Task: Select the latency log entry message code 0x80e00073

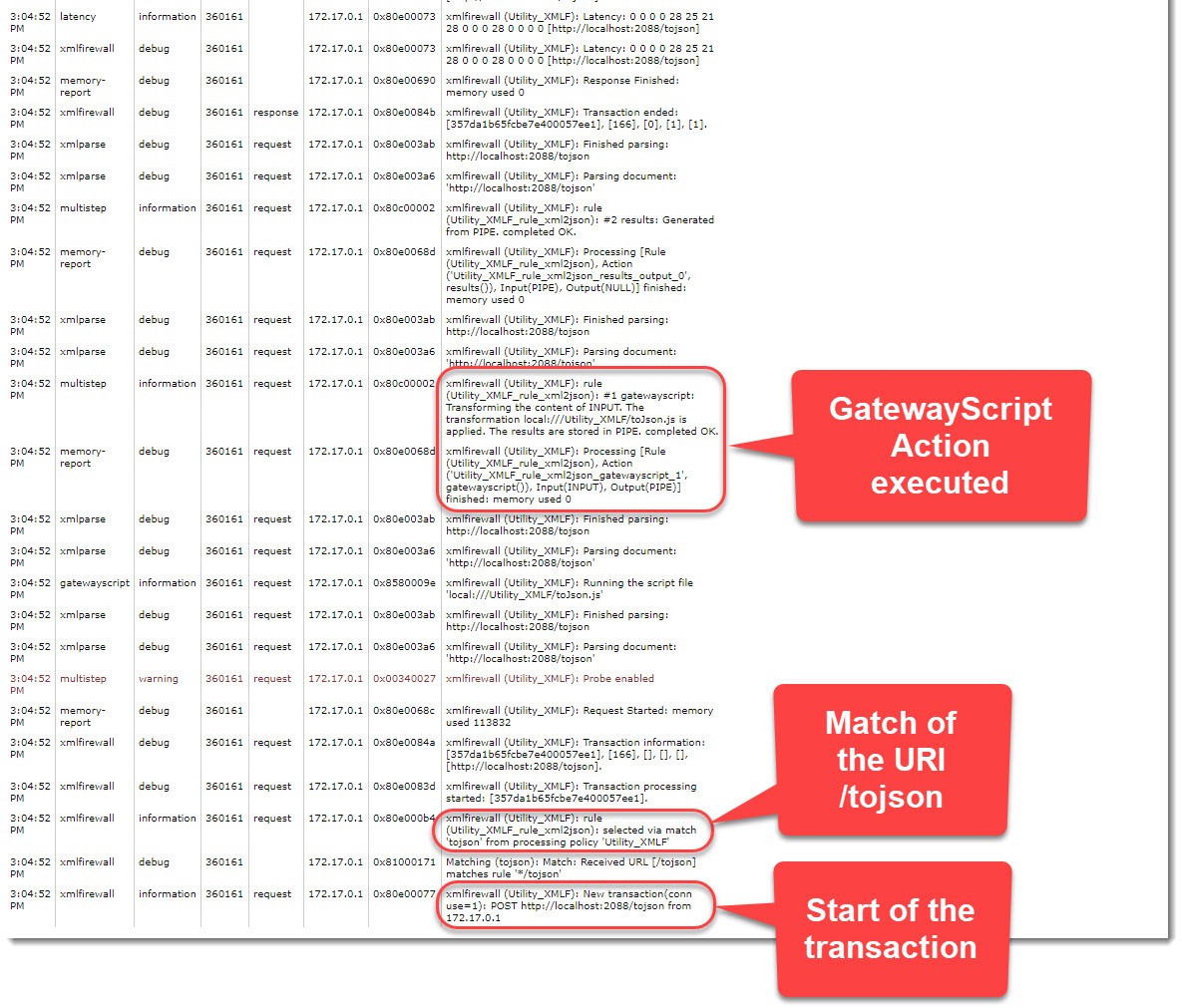Action: 402,16
